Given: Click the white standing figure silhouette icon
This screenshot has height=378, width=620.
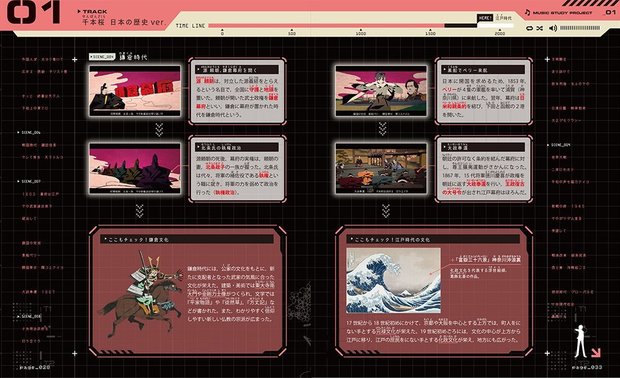Looking at the screenshot, I should coord(580,341).
